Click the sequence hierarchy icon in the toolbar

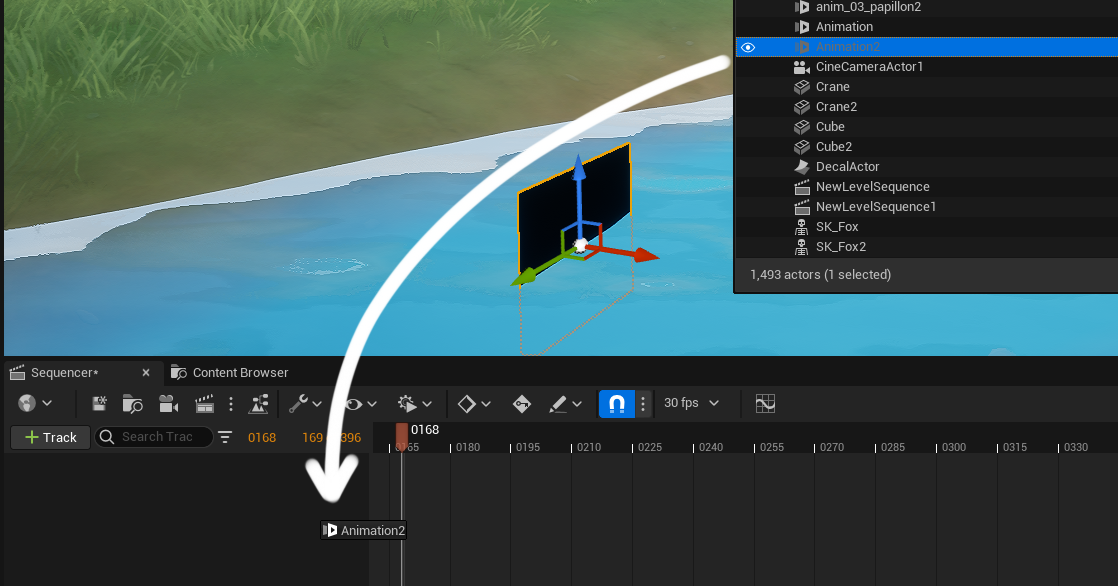click(259, 404)
